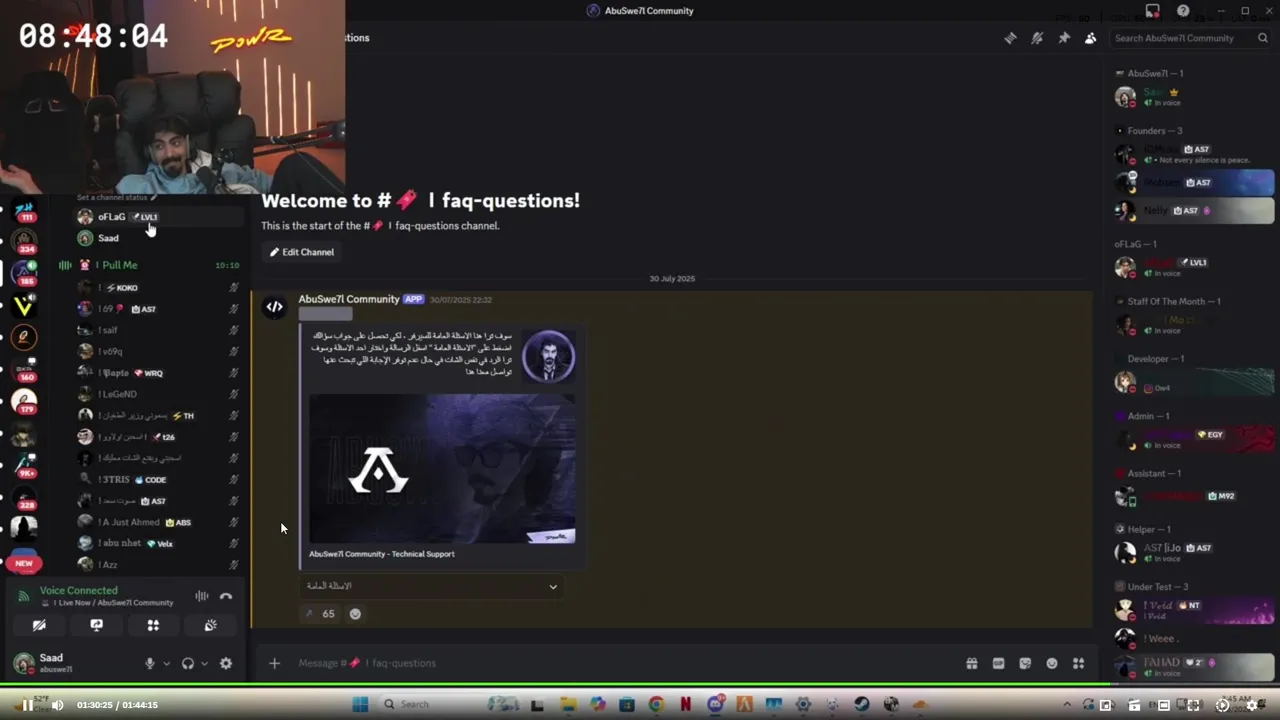
Task: Mute the video player volume
Action: pyautogui.click(x=57, y=705)
